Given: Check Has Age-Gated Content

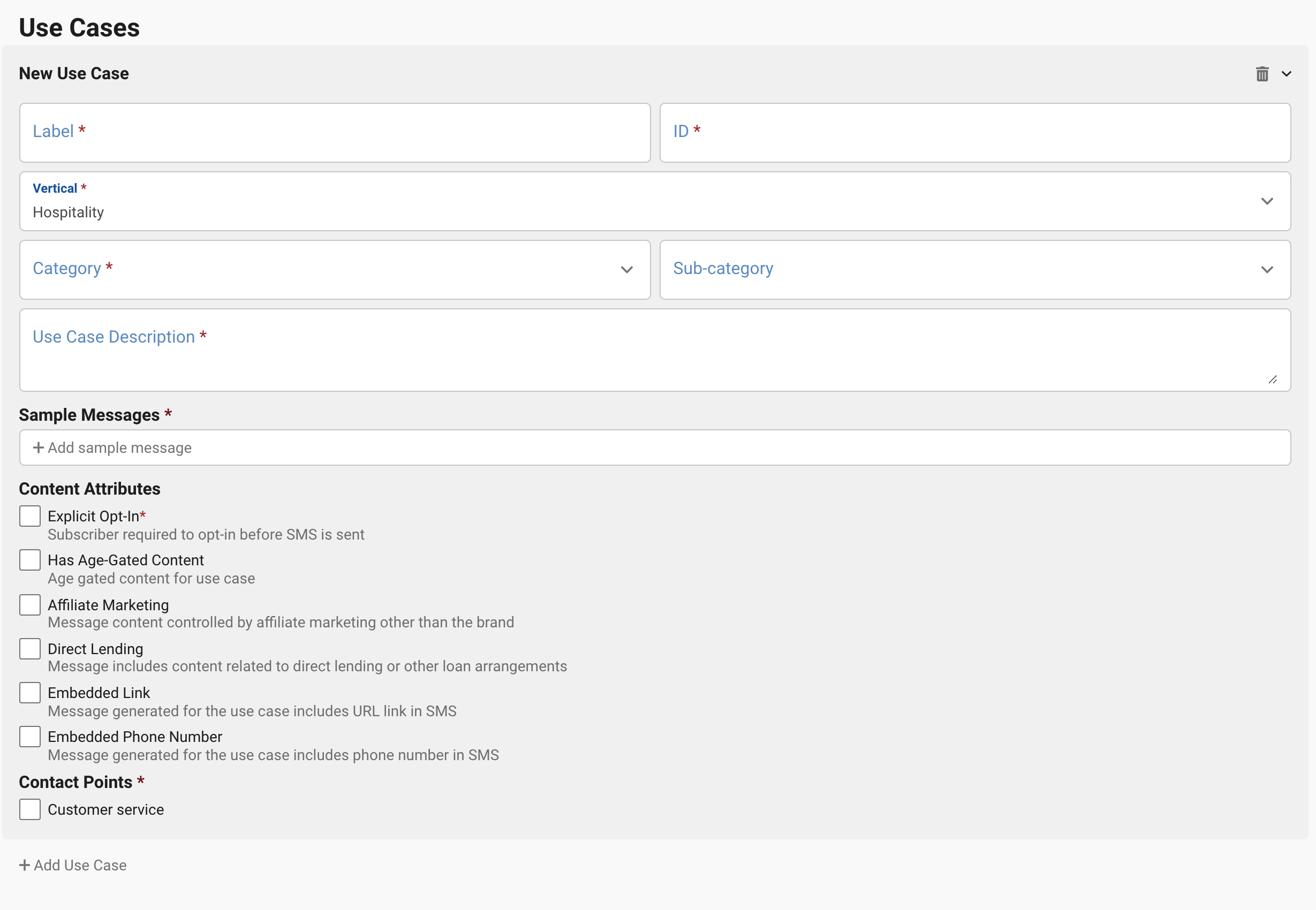Looking at the screenshot, I should (29, 560).
